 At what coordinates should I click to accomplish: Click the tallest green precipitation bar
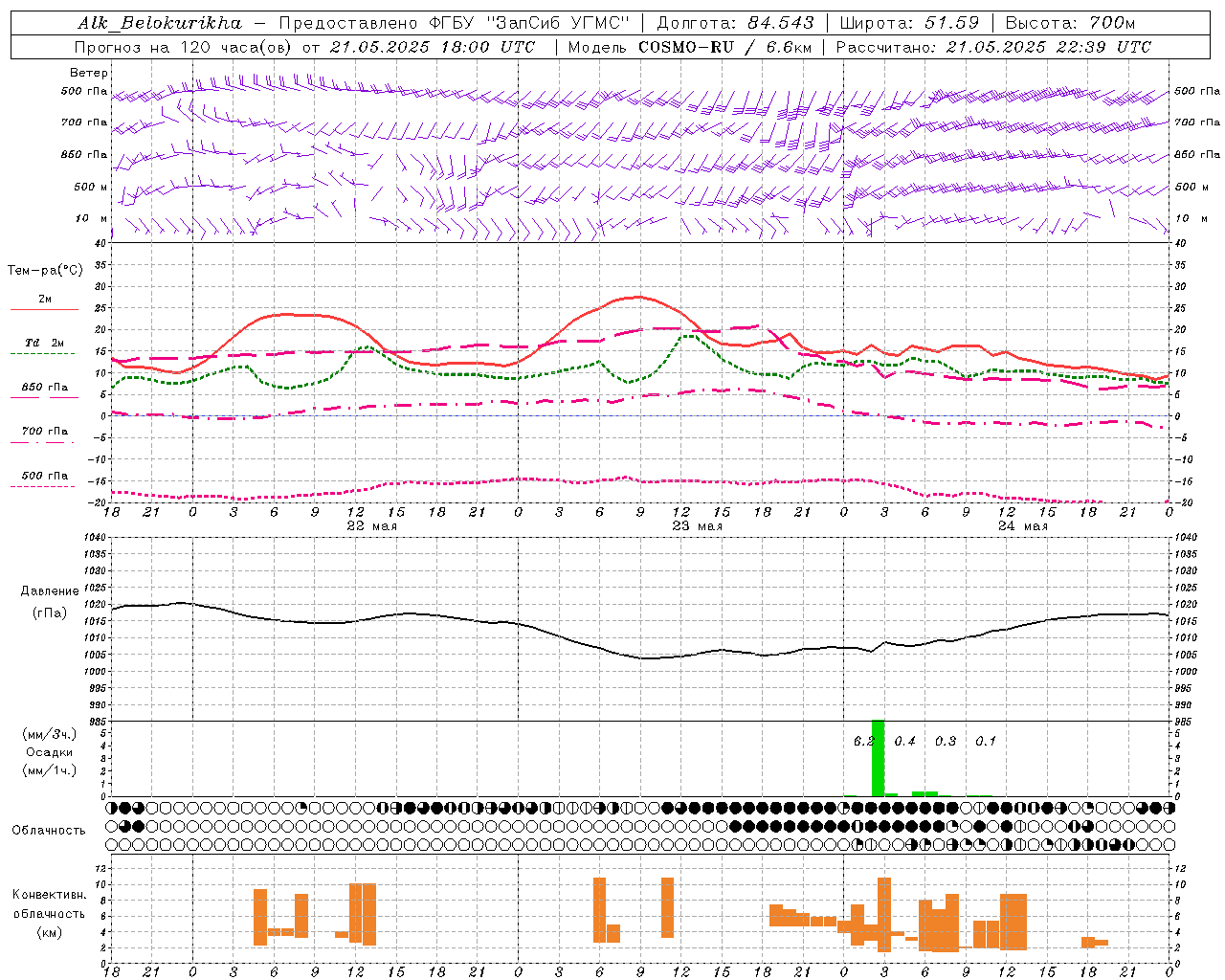point(878,758)
